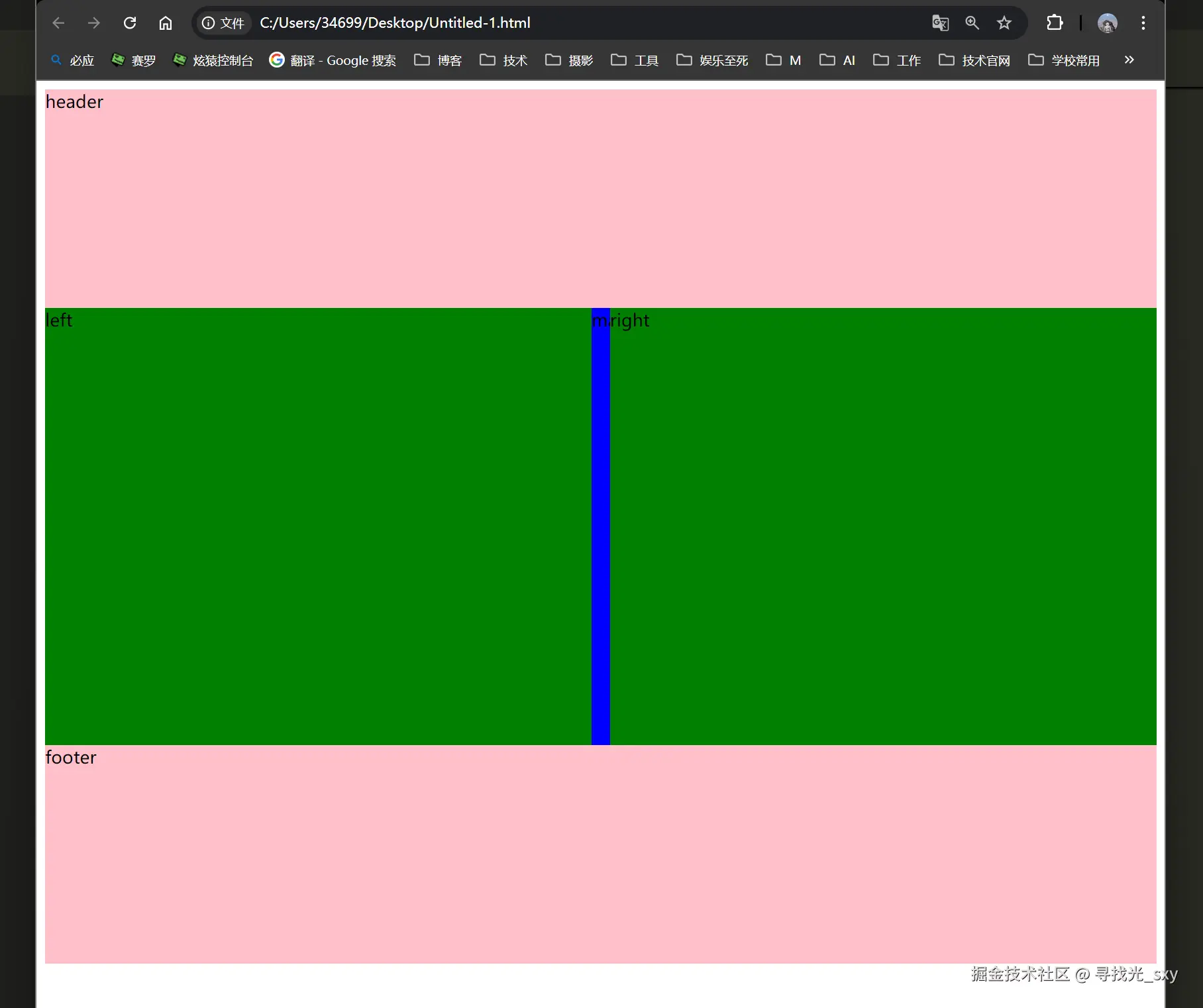Open the 娱乐至死 bookmarks folder
This screenshot has width=1203, height=1008.
click(711, 60)
